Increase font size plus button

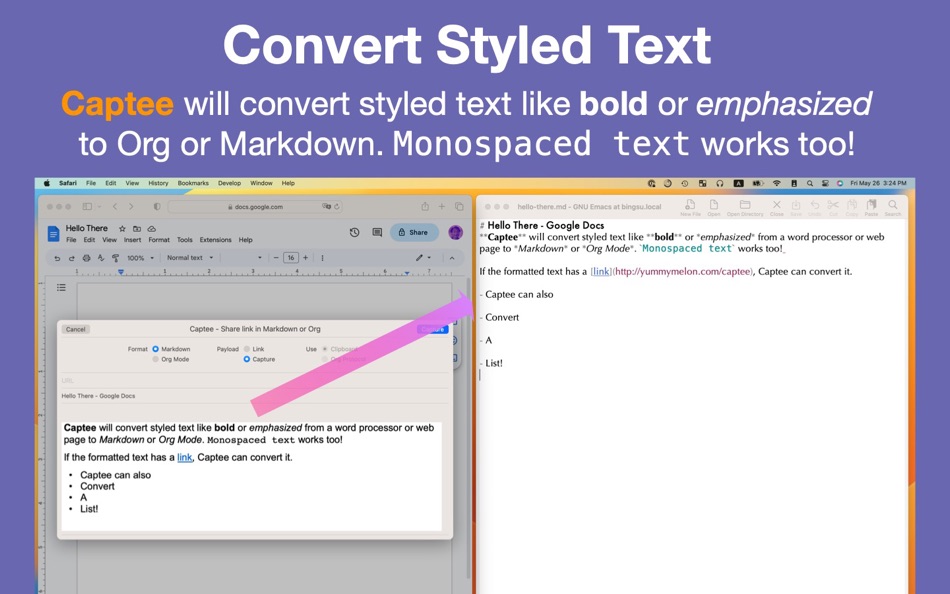click(x=305, y=258)
